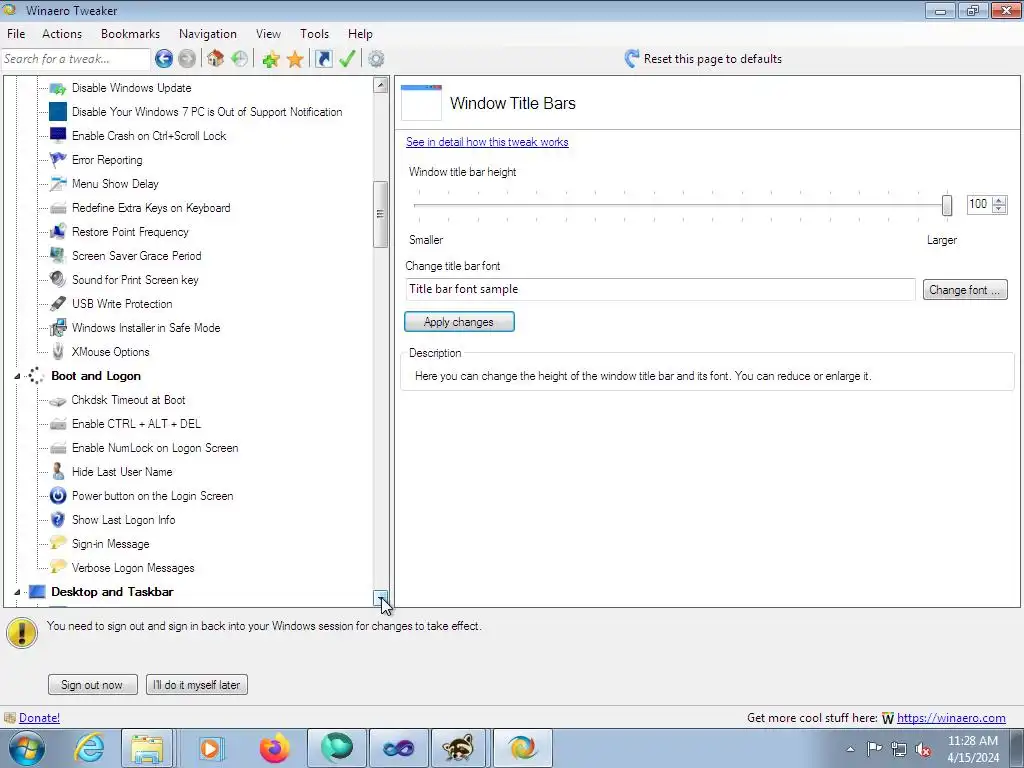1024x768 pixels.
Task: Collapse the Boot and Logon section
Action: 18,376
